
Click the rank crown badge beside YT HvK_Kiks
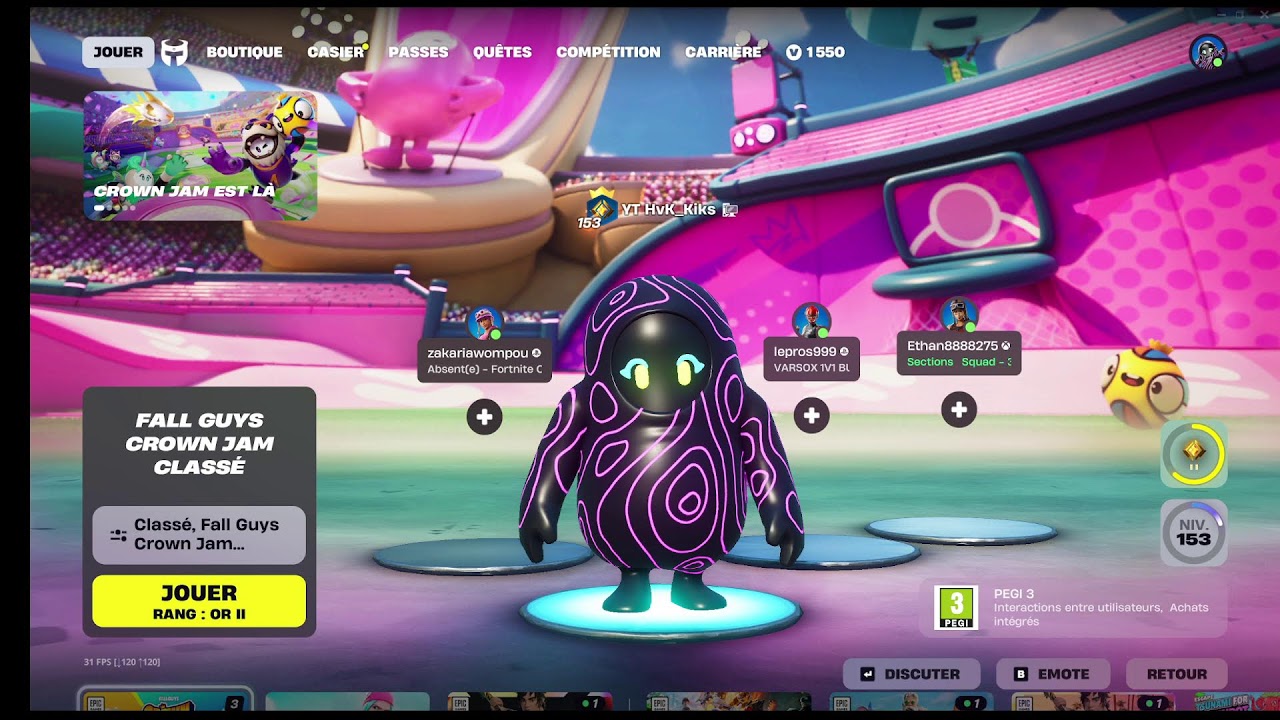tap(601, 206)
